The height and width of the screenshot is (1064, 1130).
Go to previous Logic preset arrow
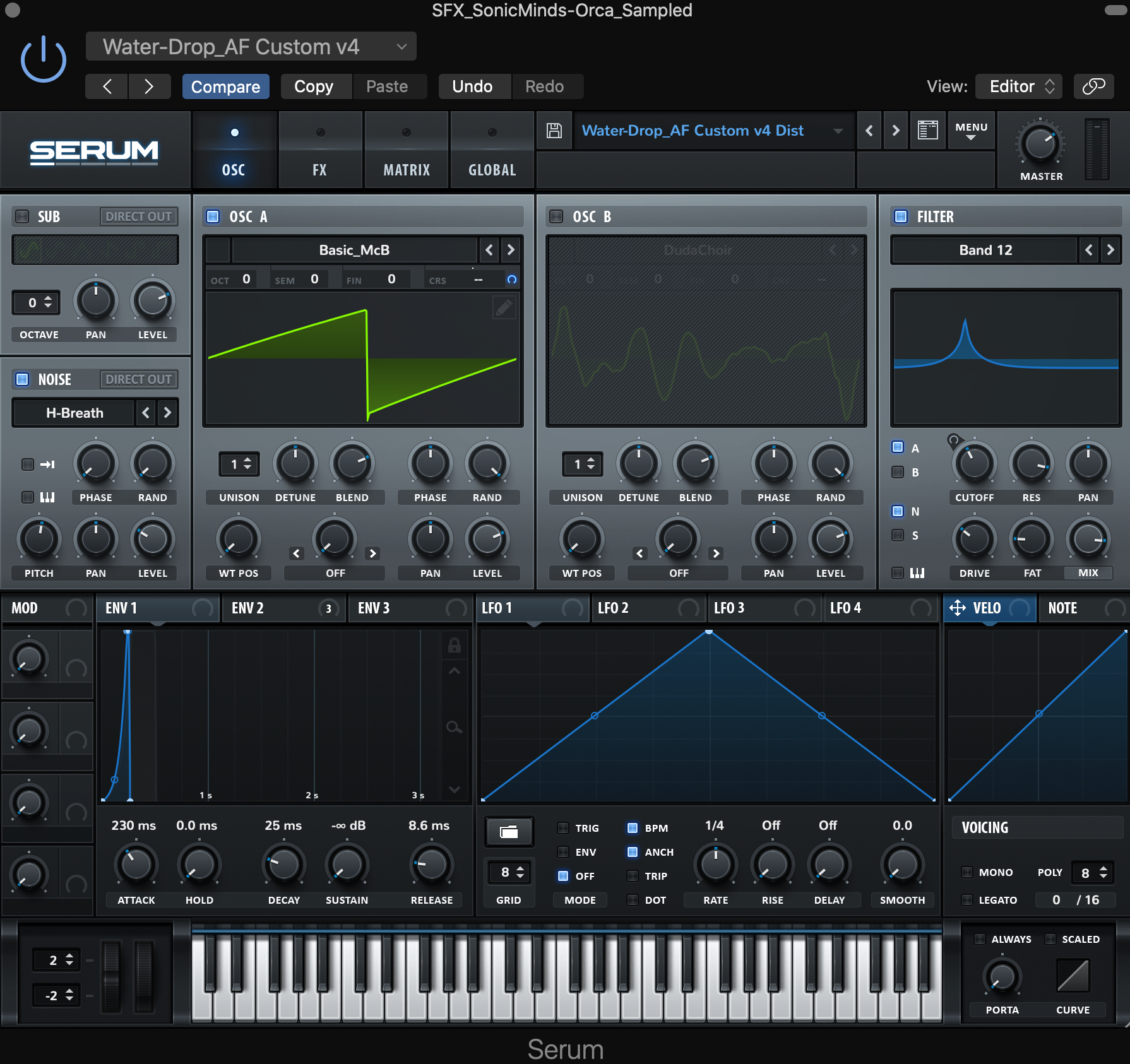point(107,86)
